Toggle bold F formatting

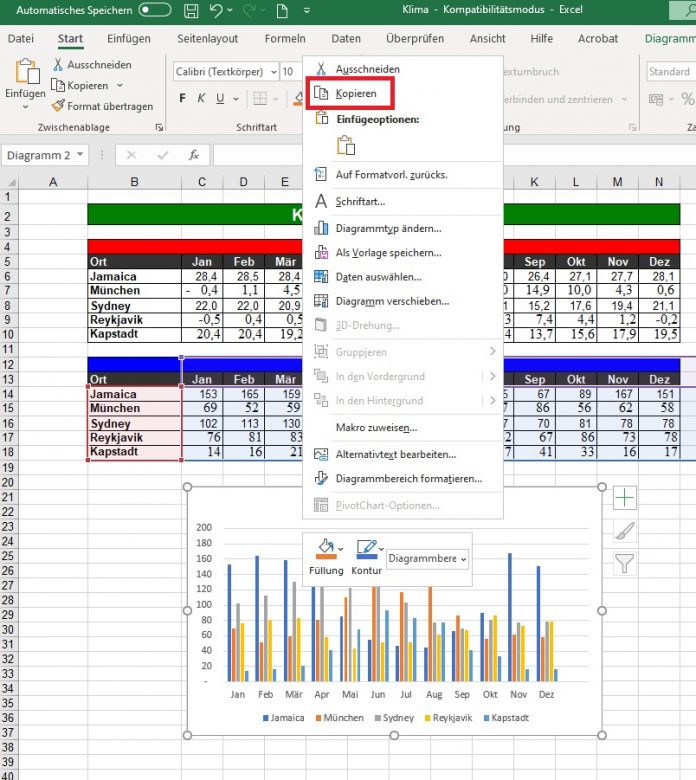pos(183,98)
